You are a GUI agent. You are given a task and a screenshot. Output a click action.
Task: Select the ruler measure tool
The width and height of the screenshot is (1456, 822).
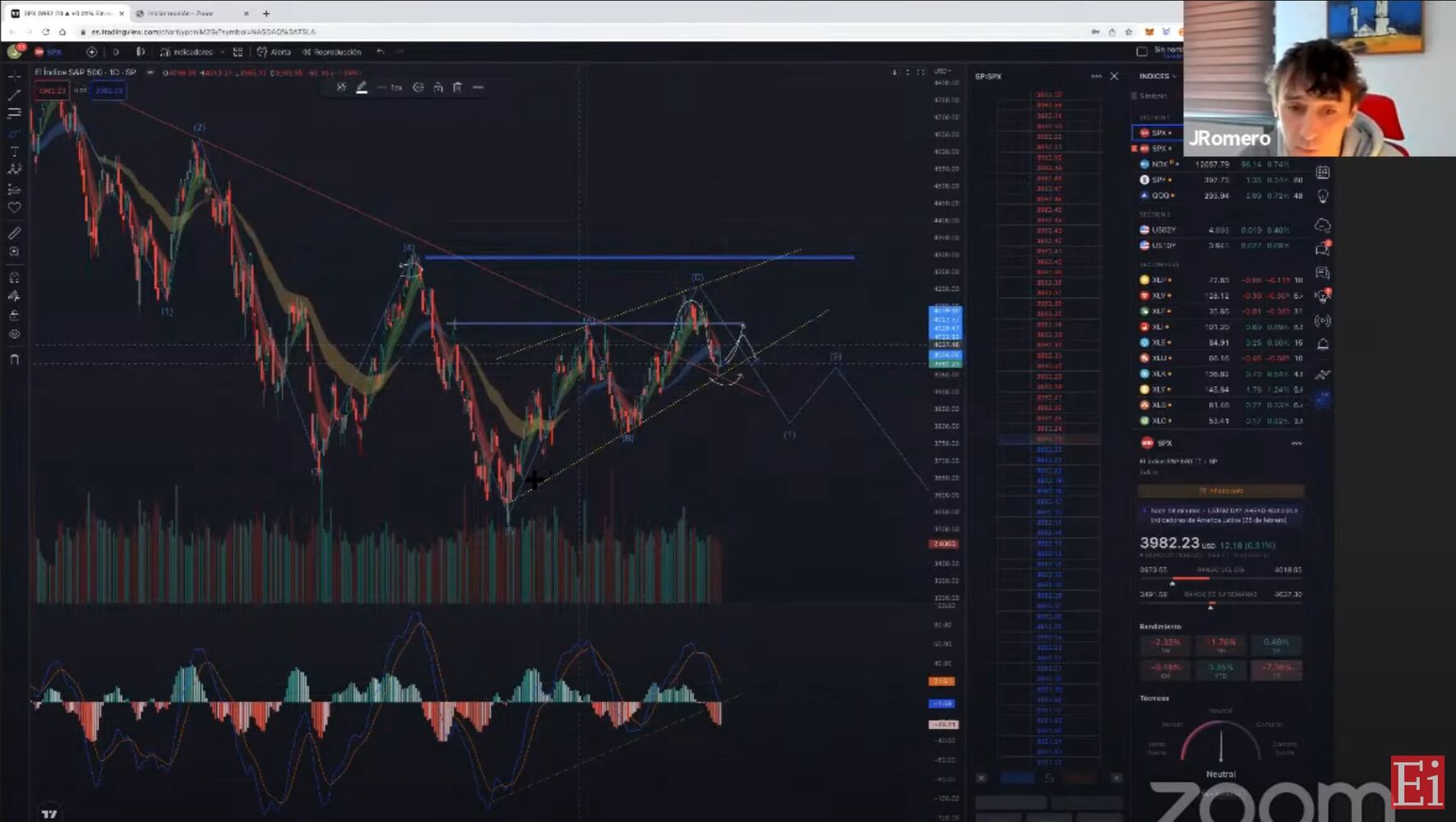tap(14, 233)
